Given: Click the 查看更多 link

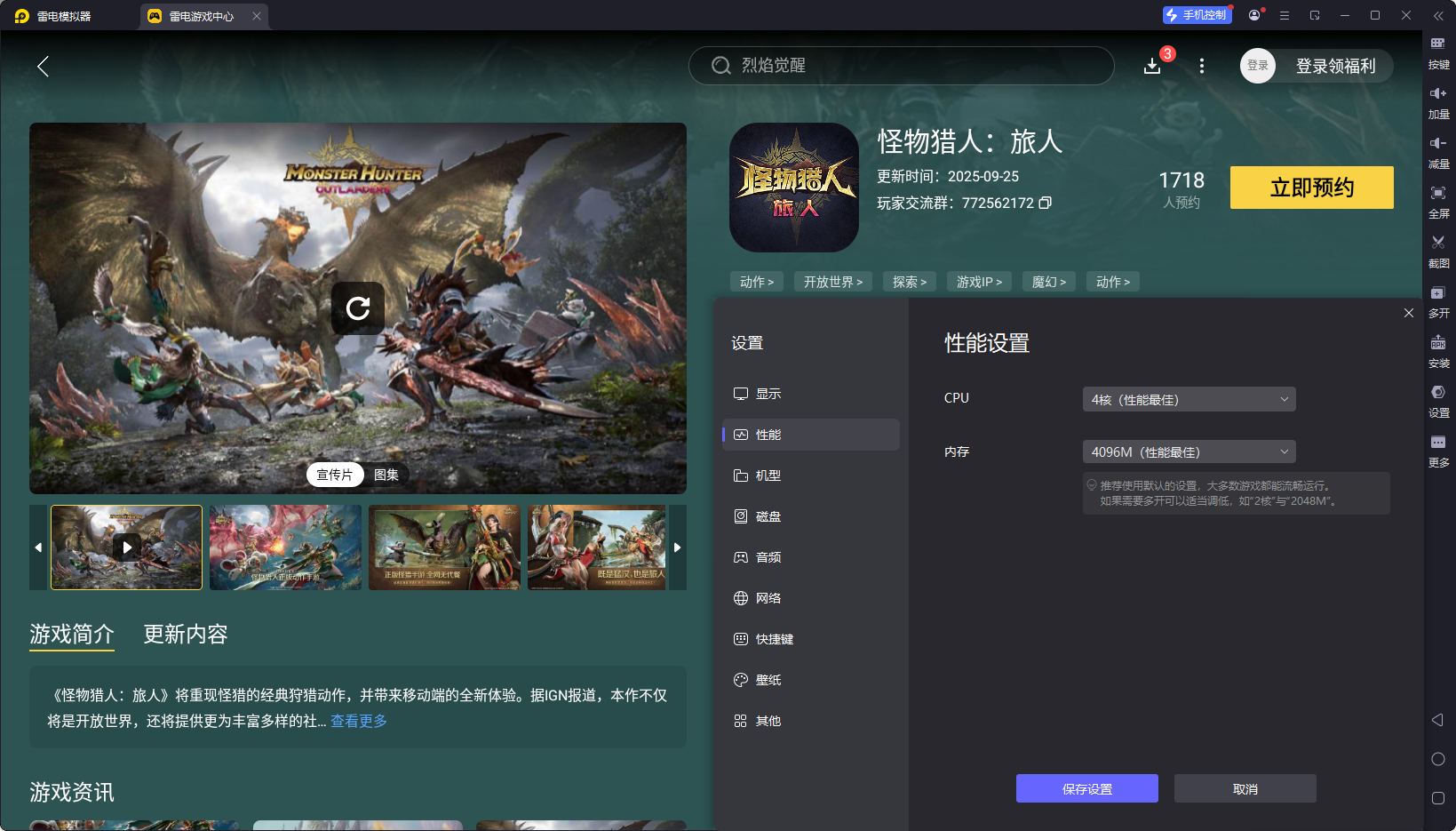Looking at the screenshot, I should click(359, 721).
